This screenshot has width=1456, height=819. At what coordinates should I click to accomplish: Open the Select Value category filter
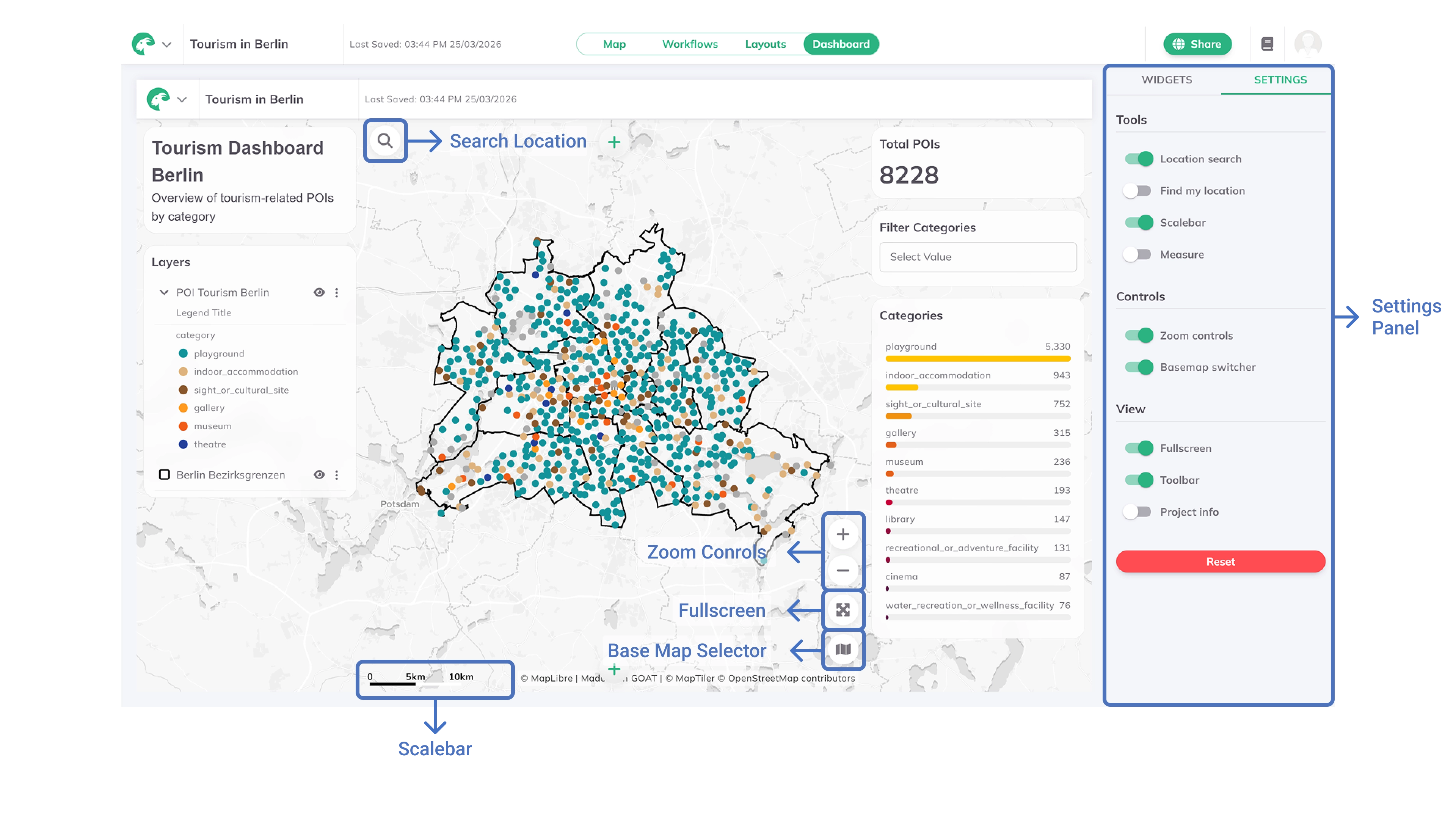click(977, 257)
